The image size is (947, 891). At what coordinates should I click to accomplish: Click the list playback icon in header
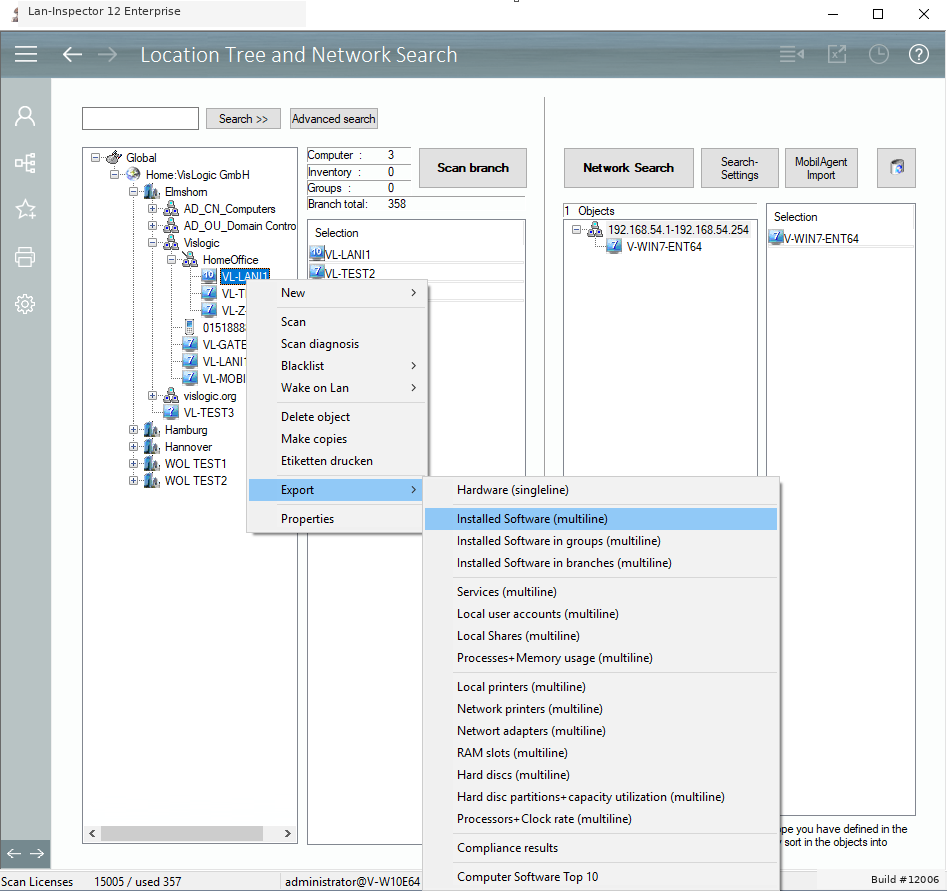click(x=792, y=54)
